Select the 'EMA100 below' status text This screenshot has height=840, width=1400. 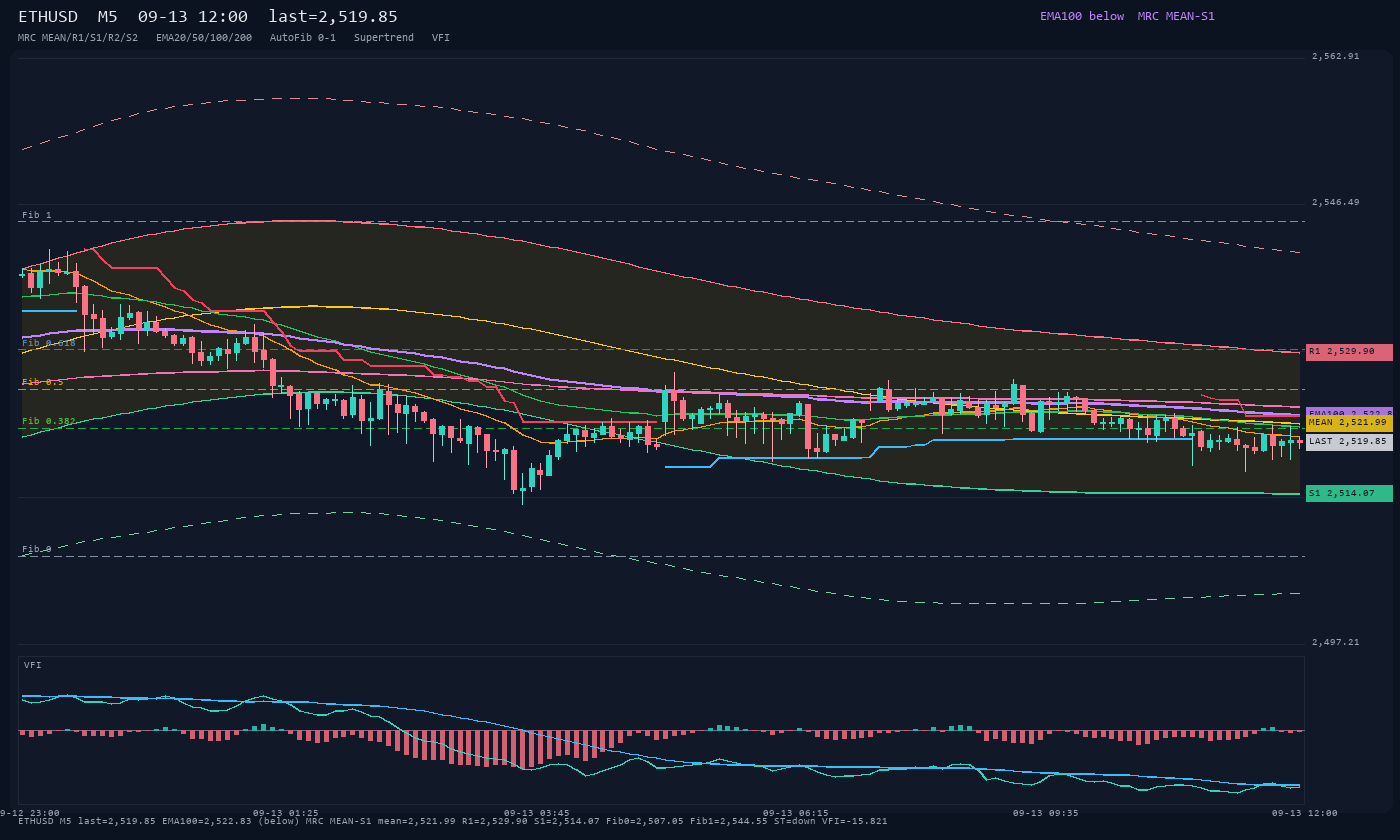click(x=1082, y=16)
